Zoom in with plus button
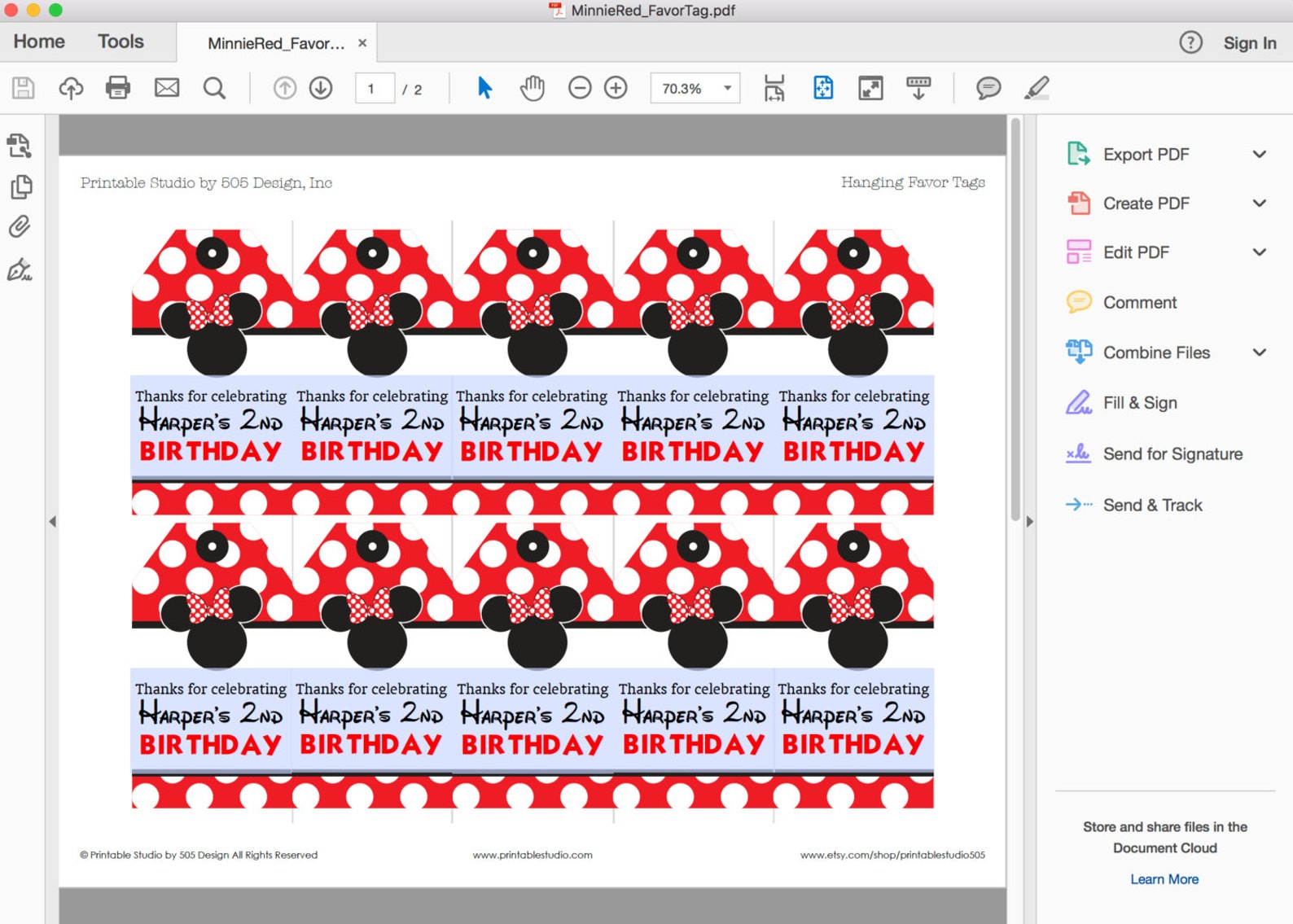This screenshot has width=1293, height=924. click(x=616, y=88)
